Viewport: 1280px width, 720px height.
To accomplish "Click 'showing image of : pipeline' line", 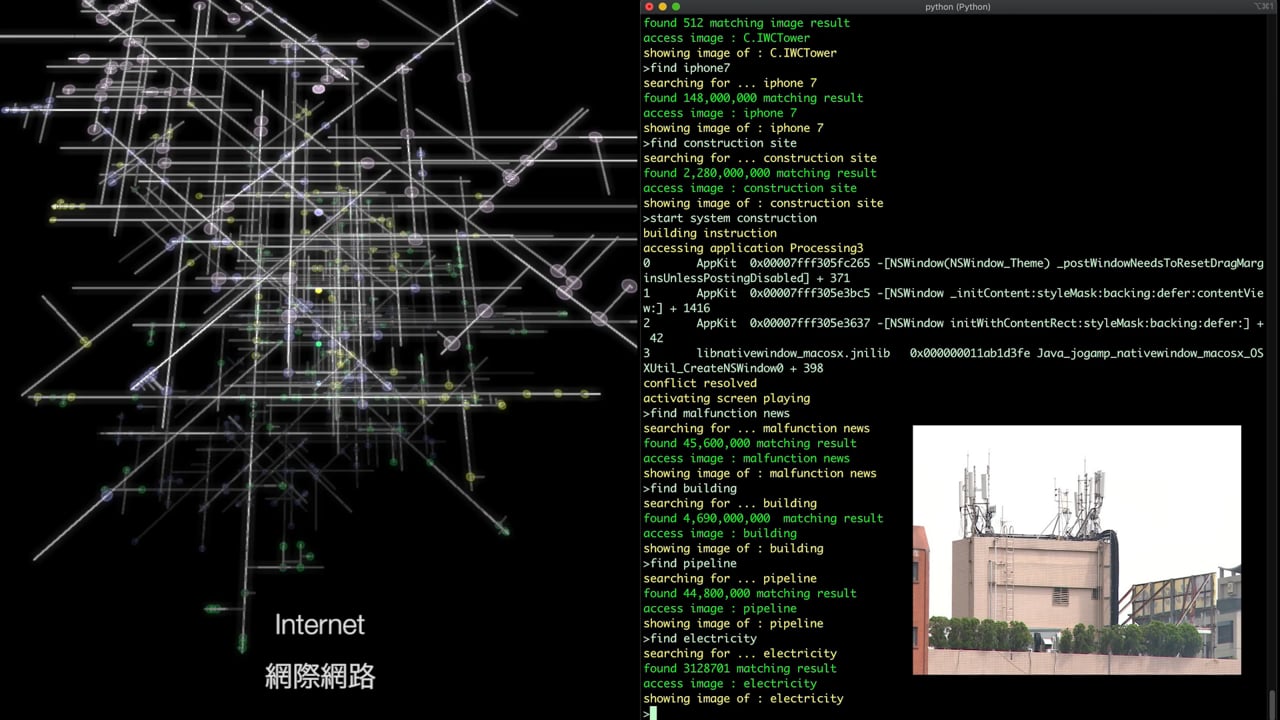I will click(733, 623).
